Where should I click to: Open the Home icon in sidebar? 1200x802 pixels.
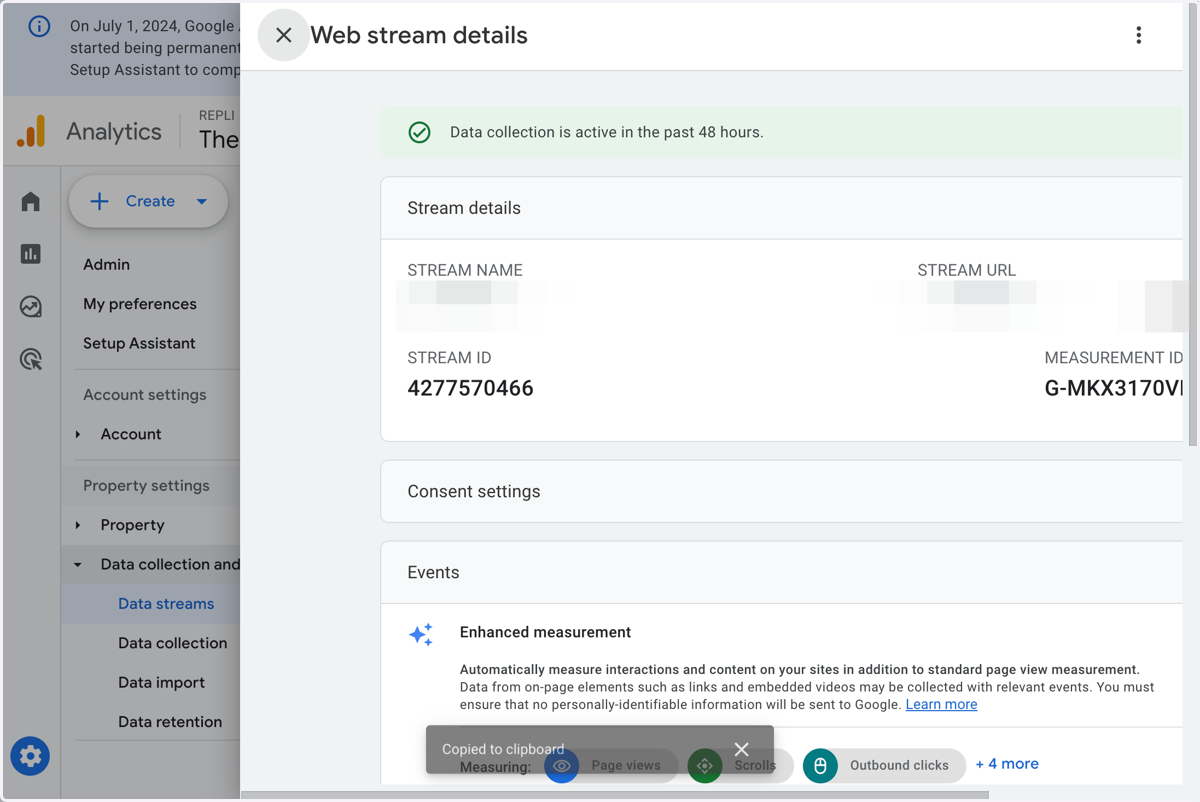(31, 202)
